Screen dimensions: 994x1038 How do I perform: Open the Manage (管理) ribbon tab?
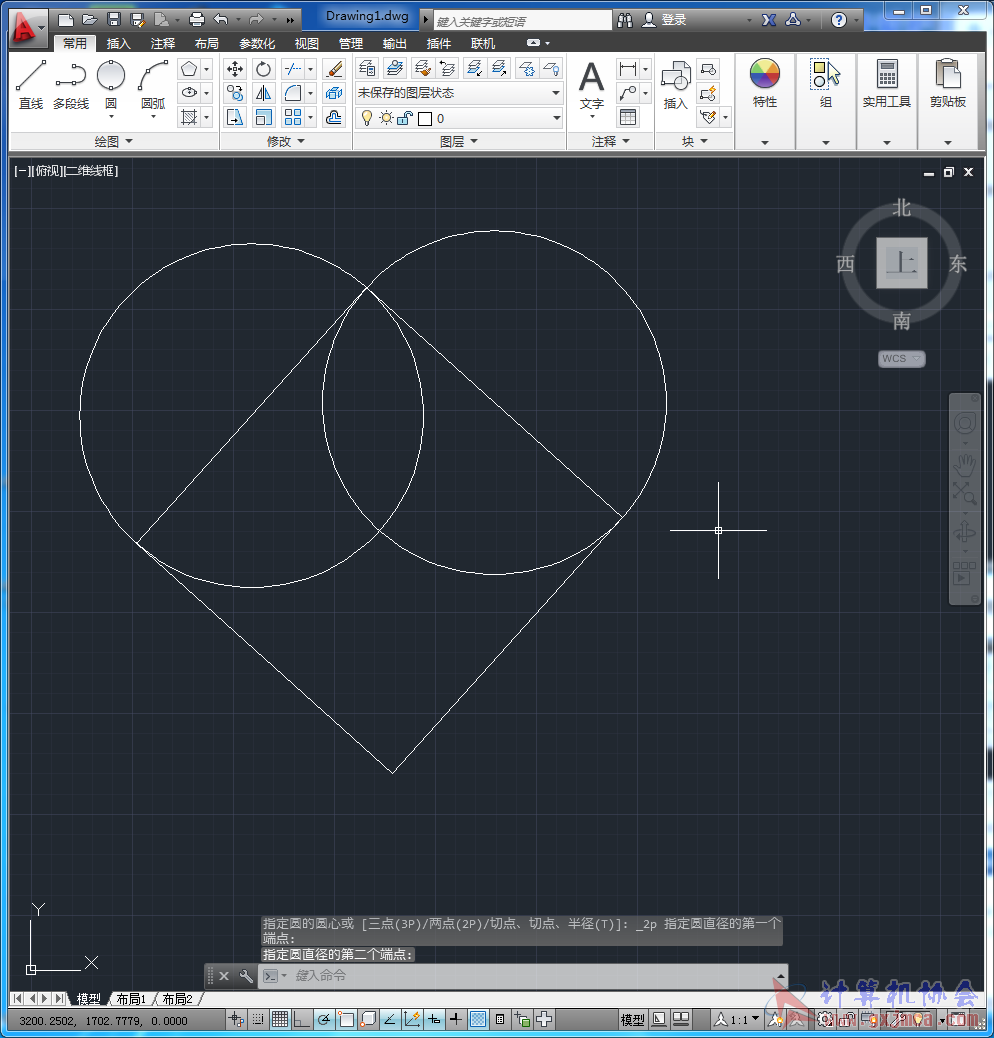(x=350, y=44)
